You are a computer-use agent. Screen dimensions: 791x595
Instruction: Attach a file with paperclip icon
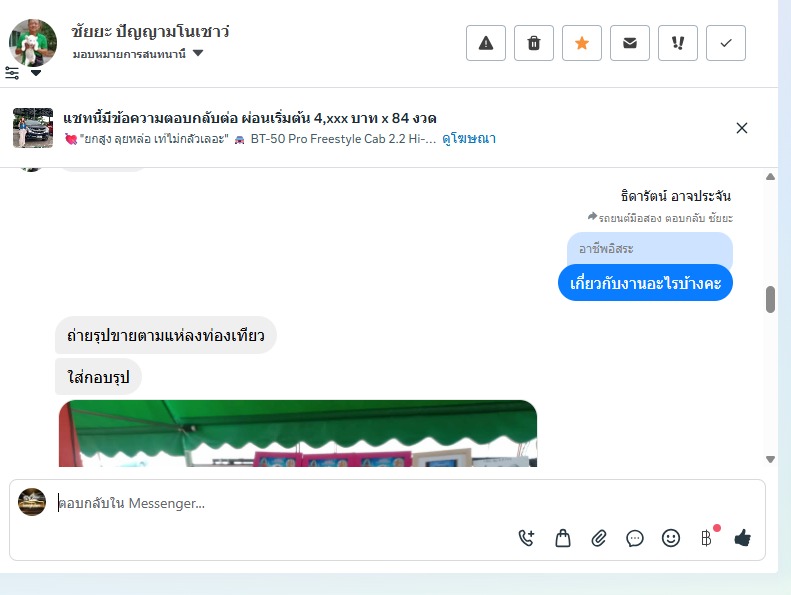(599, 538)
